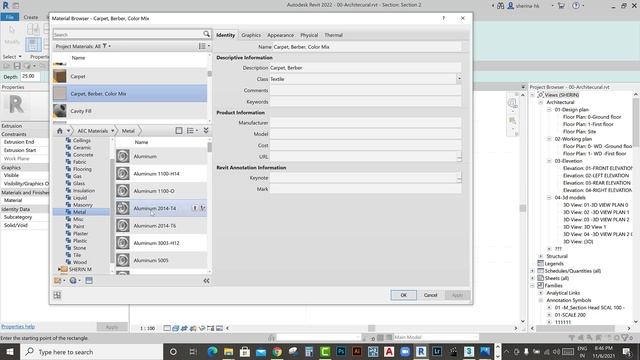Click the Manufacturer input field
Screen dimensions: 640x360
pyautogui.click(x=366, y=123)
